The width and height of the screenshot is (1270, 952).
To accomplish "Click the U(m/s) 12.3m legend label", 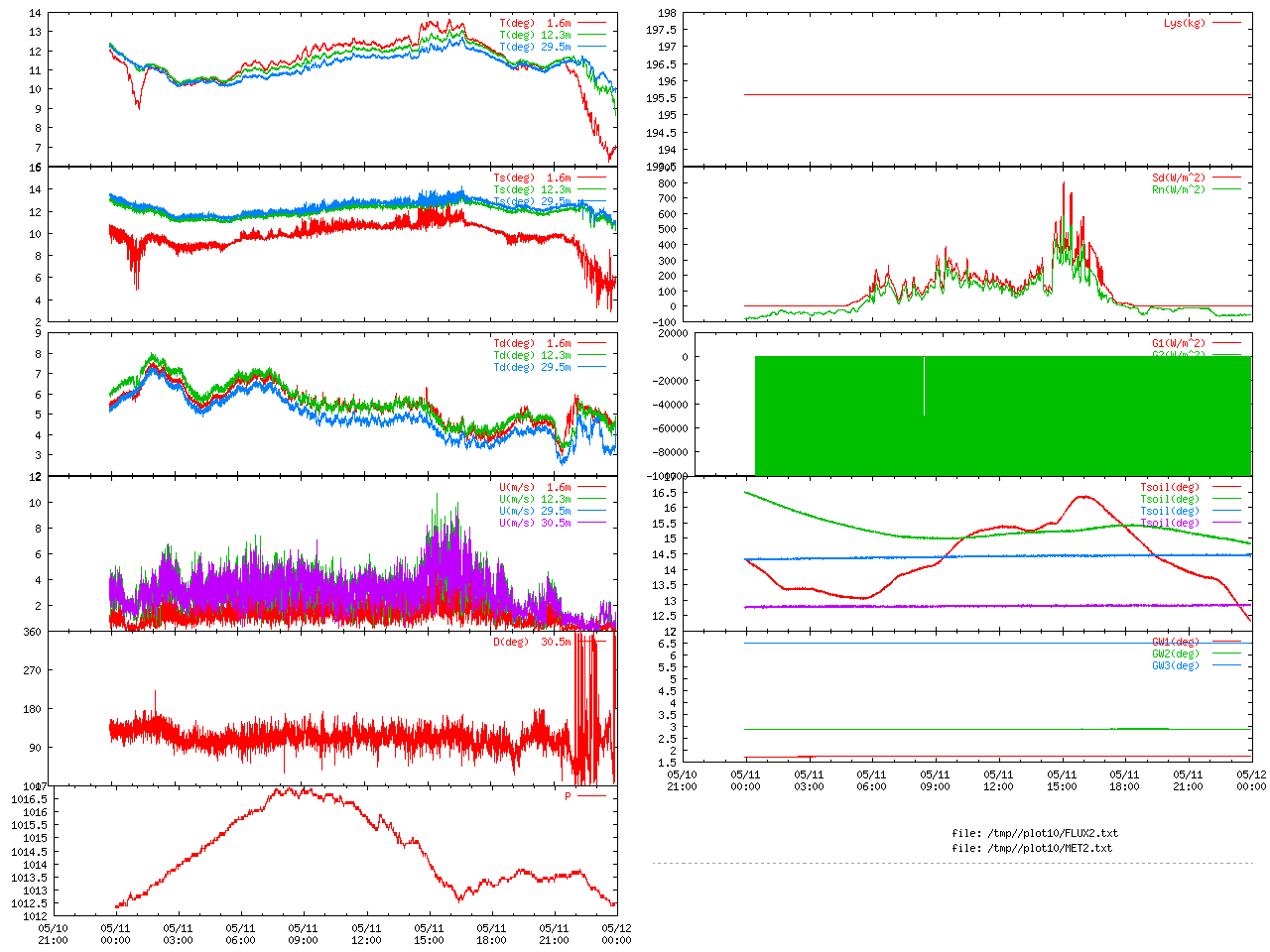I will pos(535,499).
